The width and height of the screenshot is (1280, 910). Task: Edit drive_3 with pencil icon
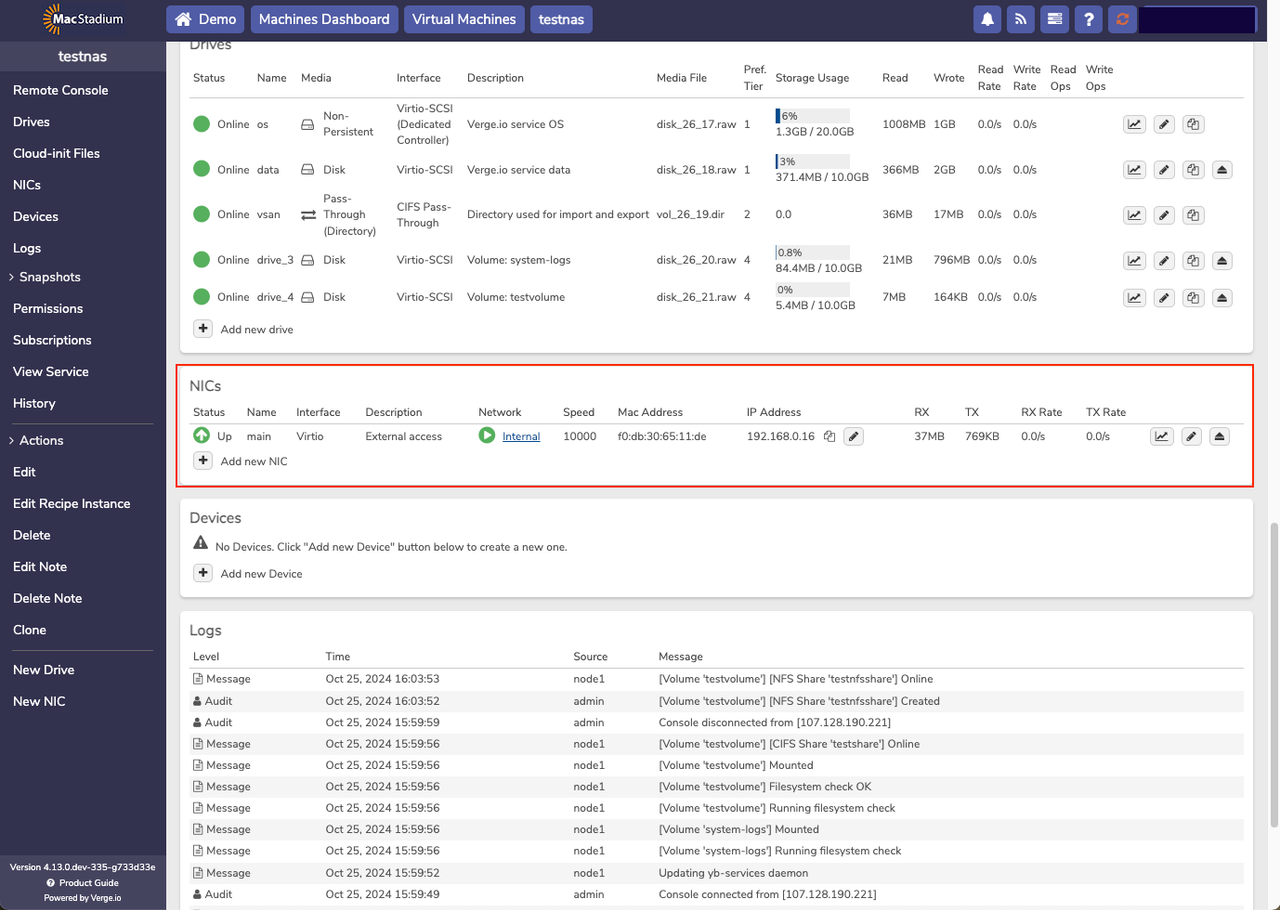click(1164, 261)
